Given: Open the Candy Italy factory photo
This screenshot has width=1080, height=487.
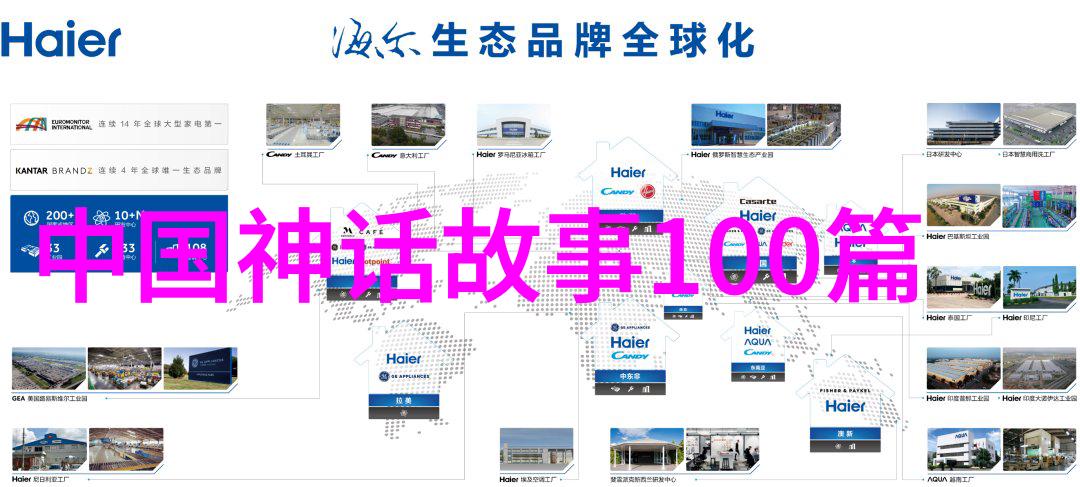Looking at the screenshot, I should 408,125.
